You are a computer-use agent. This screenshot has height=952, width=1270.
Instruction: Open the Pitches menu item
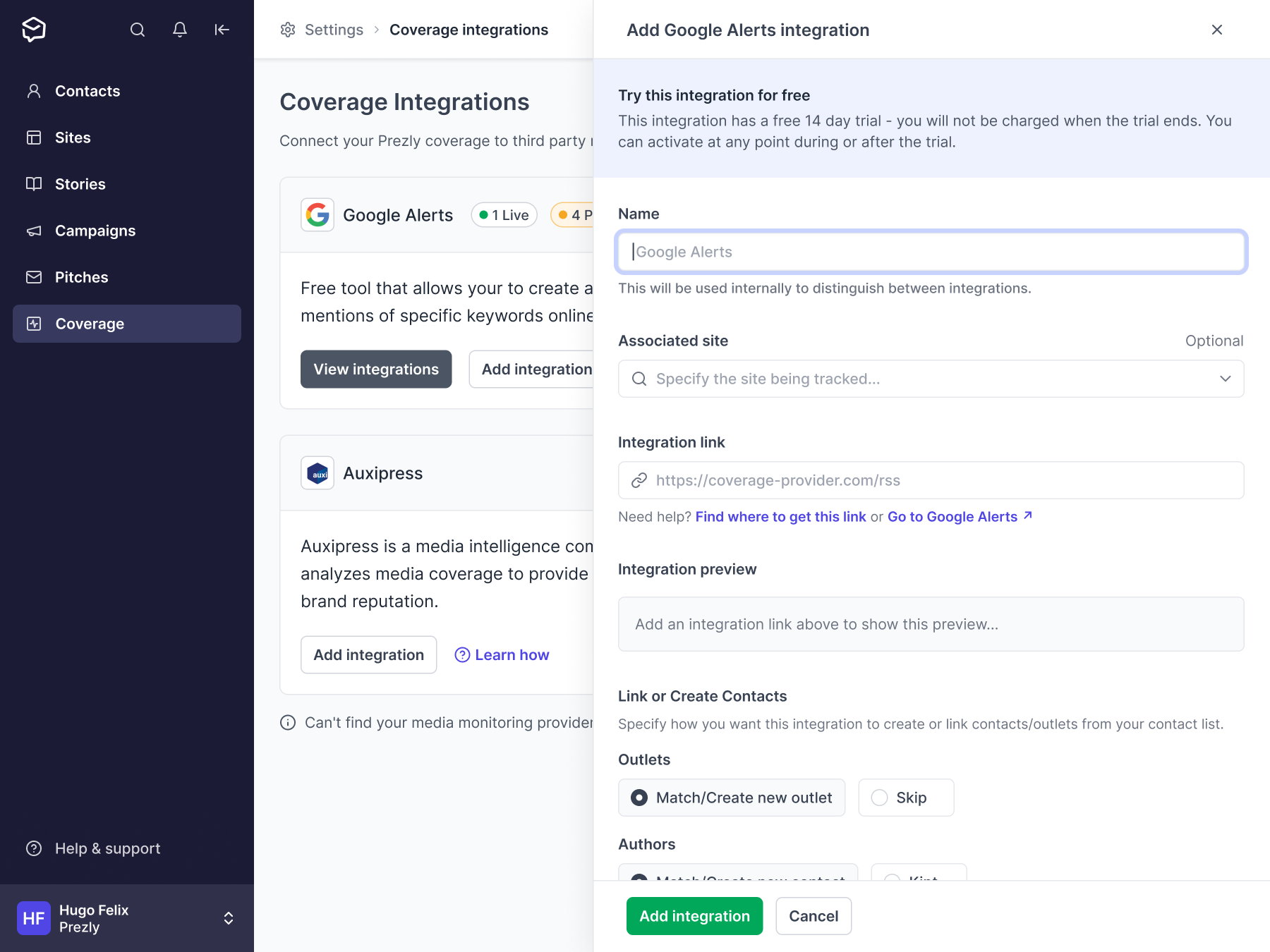pyautogui.click(x=127, y=277)
